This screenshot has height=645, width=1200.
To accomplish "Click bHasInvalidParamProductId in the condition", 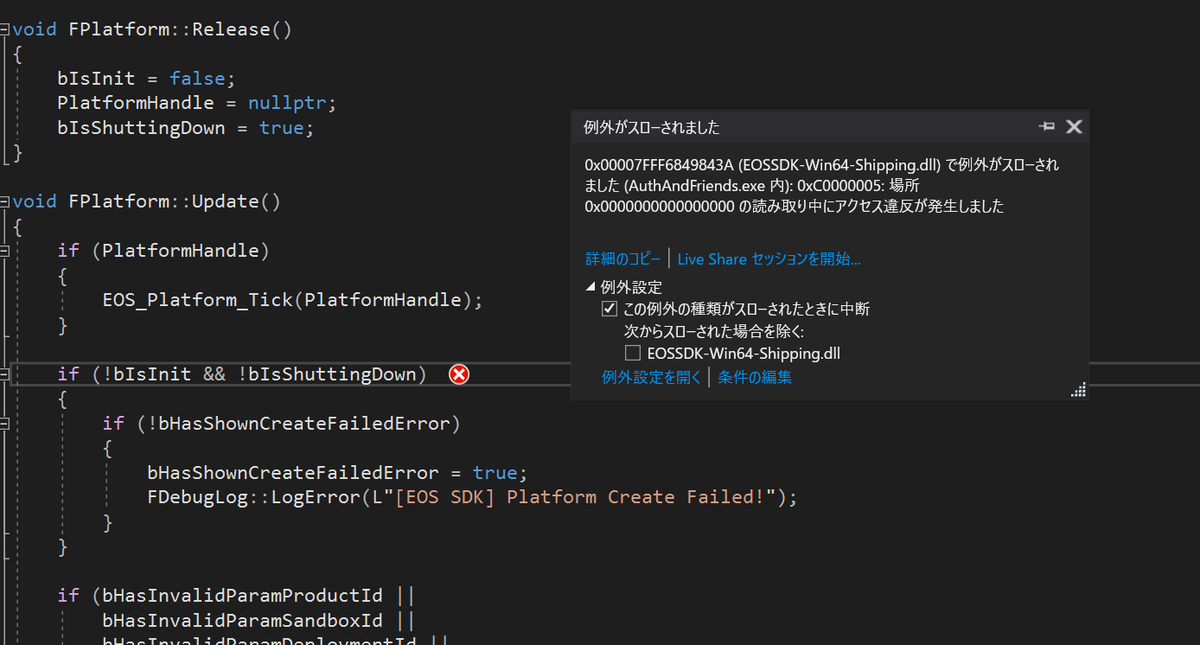I will (243, 596).
